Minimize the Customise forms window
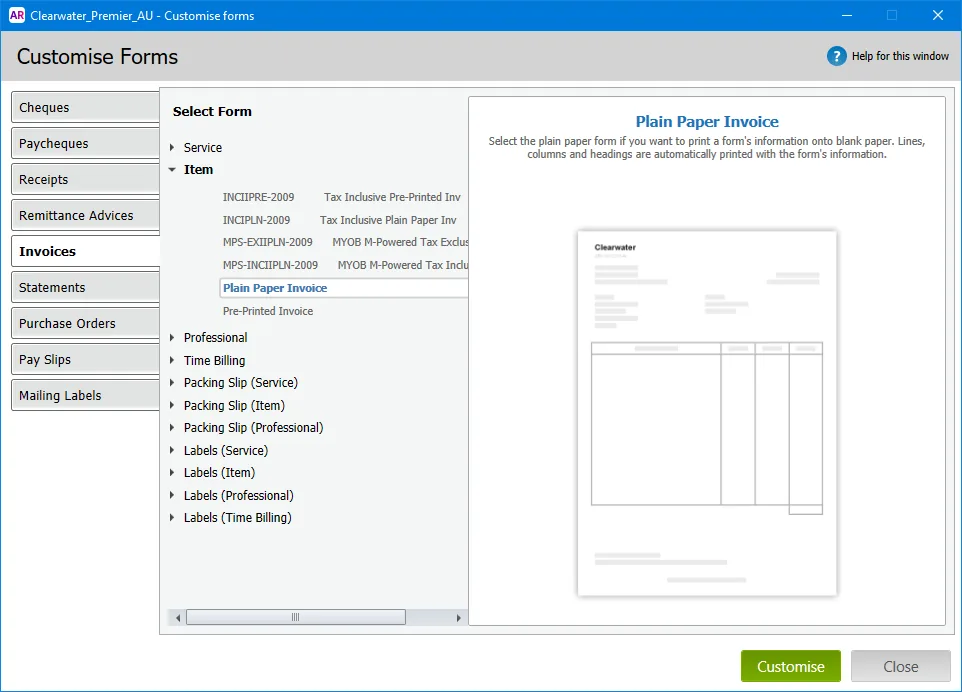This screenshot has height=692, width=962. pyautogui.click(x=847, y=15)
